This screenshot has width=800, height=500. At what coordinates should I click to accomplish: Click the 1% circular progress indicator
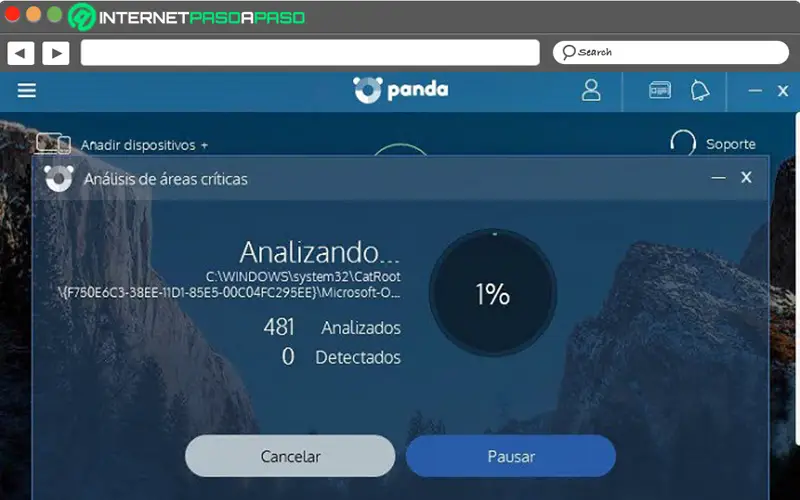point(493,292)
